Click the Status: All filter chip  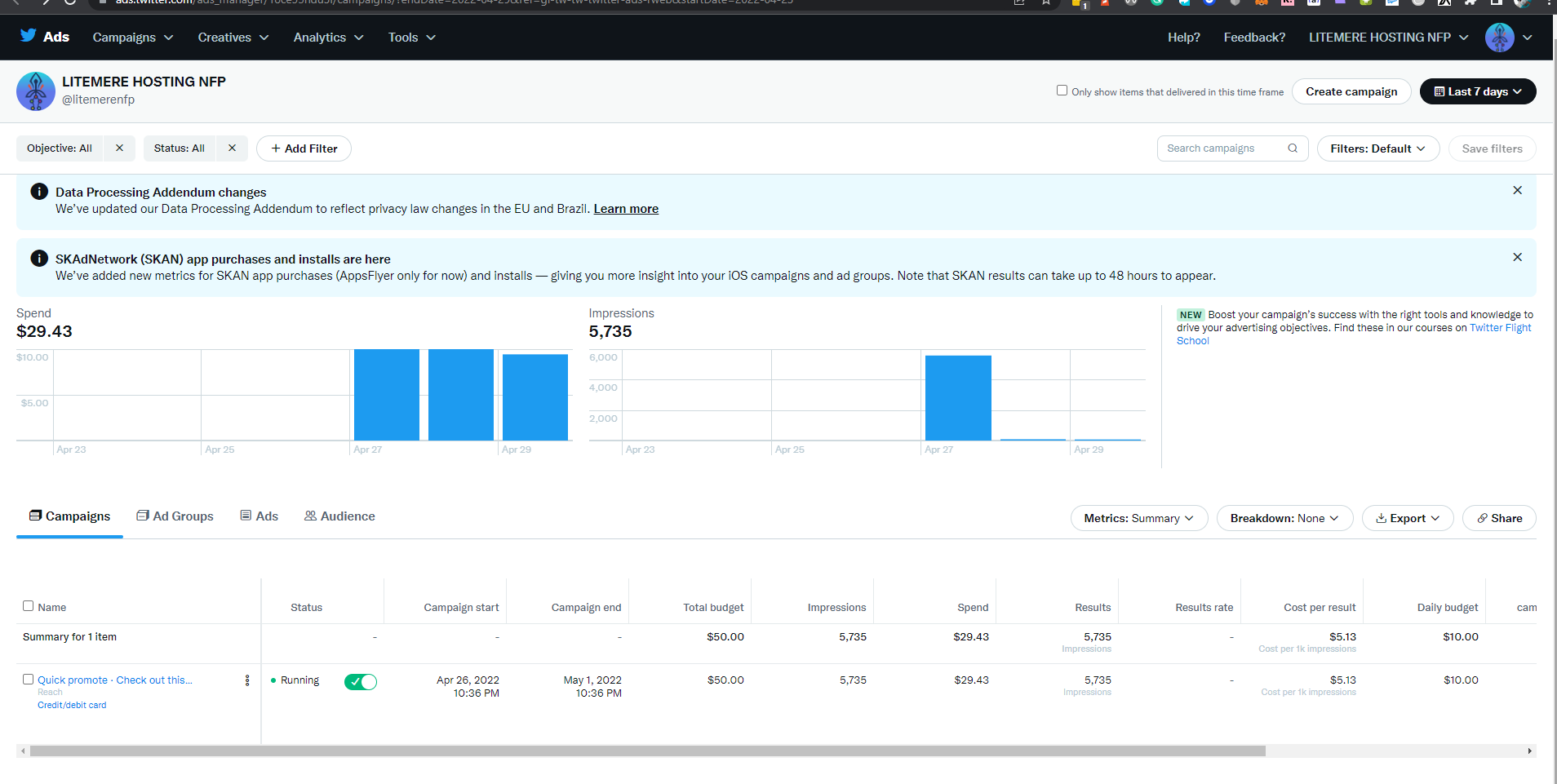[x=180, y=148]
